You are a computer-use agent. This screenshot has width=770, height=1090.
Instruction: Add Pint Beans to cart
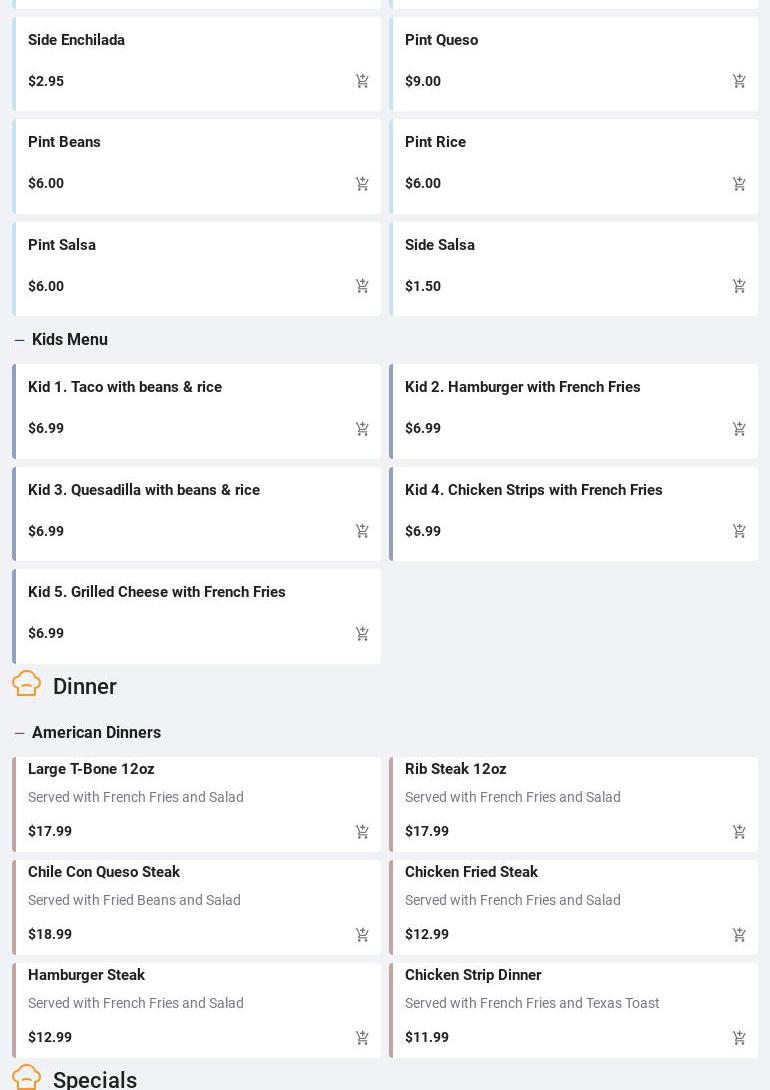362,184
